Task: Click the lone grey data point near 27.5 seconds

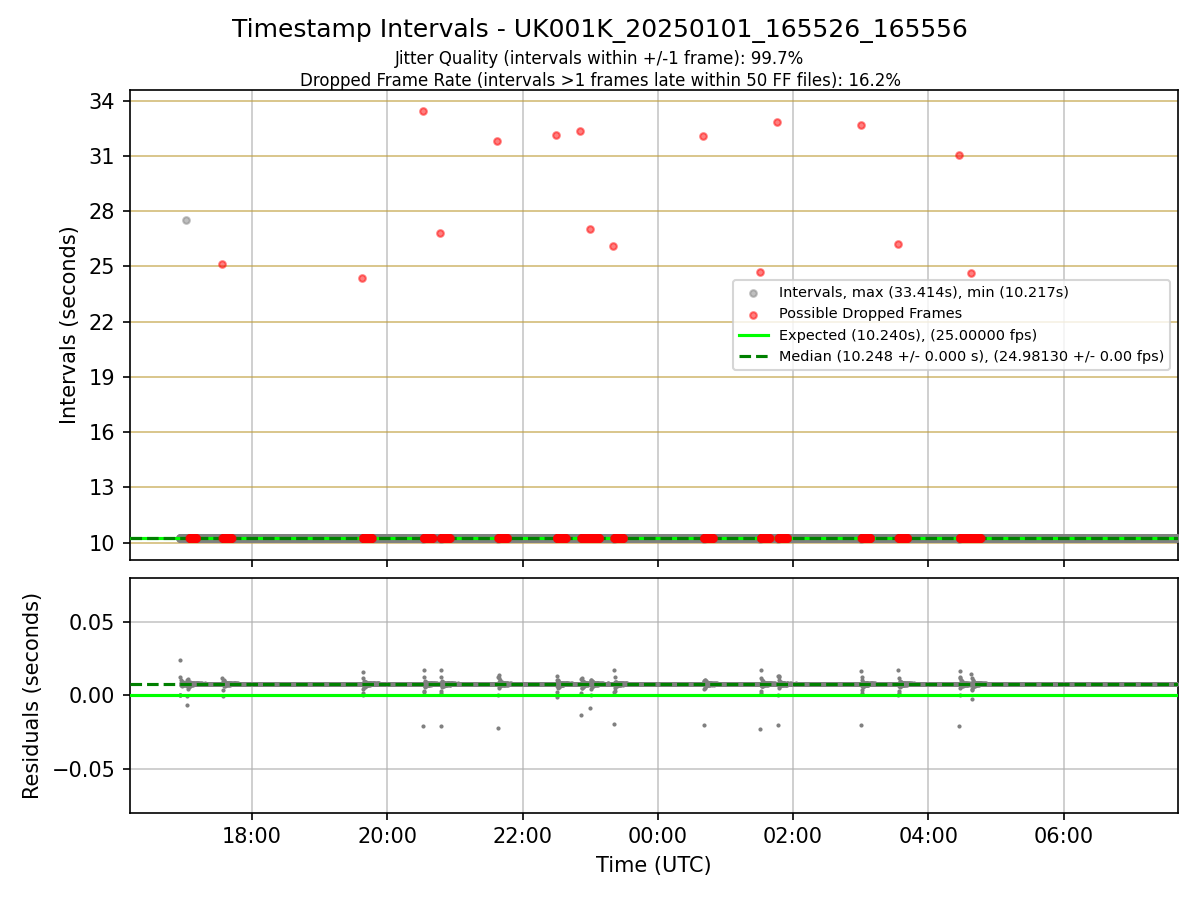Action: point(186,220)
